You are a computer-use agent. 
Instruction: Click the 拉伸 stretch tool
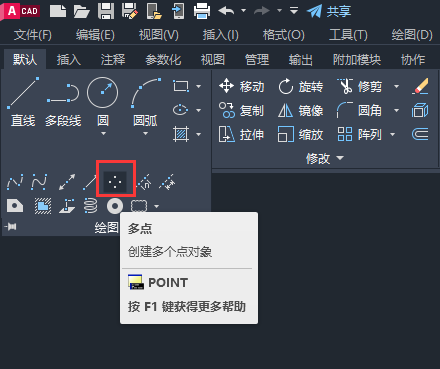click(242, 134)
